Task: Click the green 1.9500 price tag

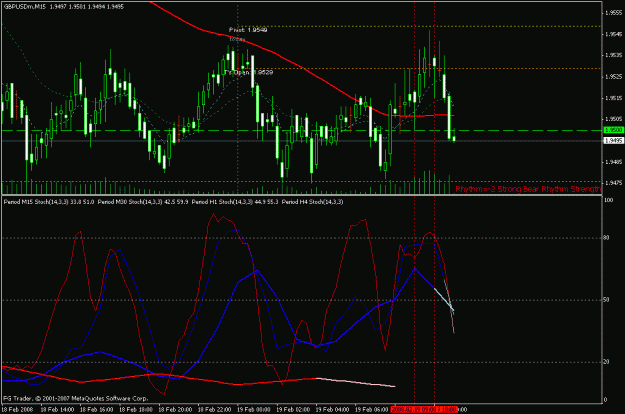Action: click(x=613, y=130)
